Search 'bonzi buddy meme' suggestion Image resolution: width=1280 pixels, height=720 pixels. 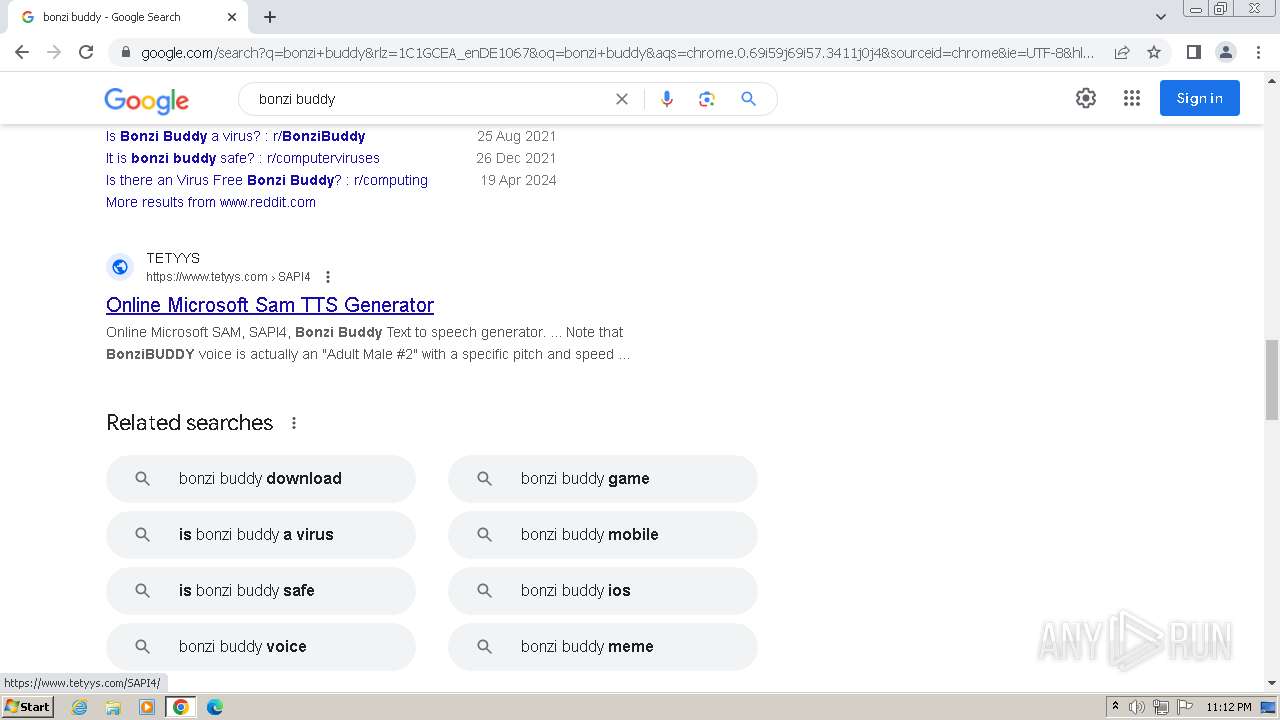603,647
